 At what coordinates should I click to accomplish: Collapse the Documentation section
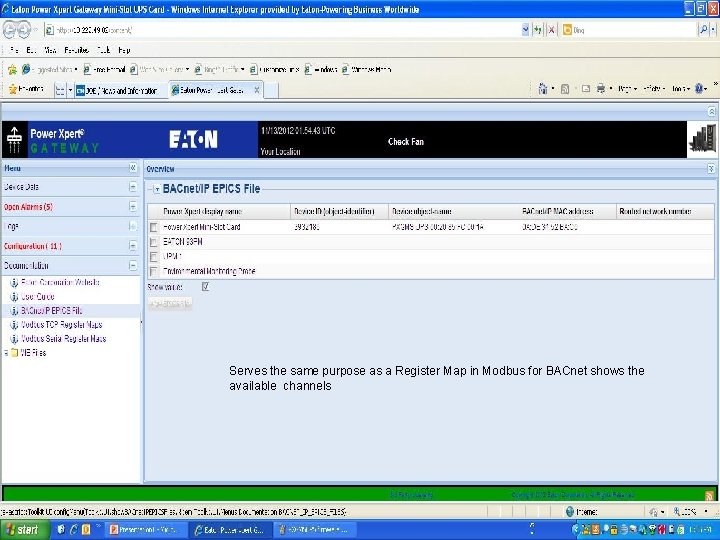[x=132, y=265]
